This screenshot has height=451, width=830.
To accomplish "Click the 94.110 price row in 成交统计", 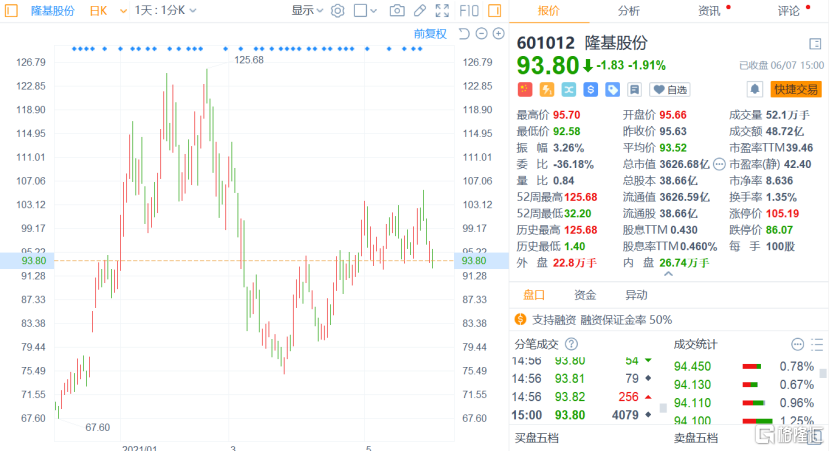I will point(744,403).
